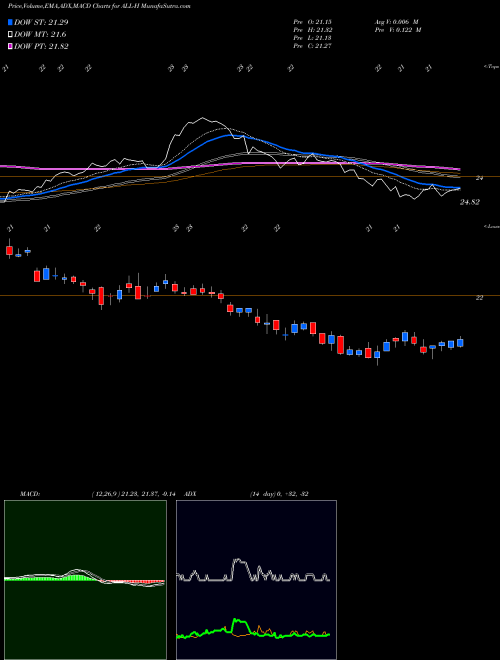Click the 'Pre H: 21.32' high value

(312, 30)
